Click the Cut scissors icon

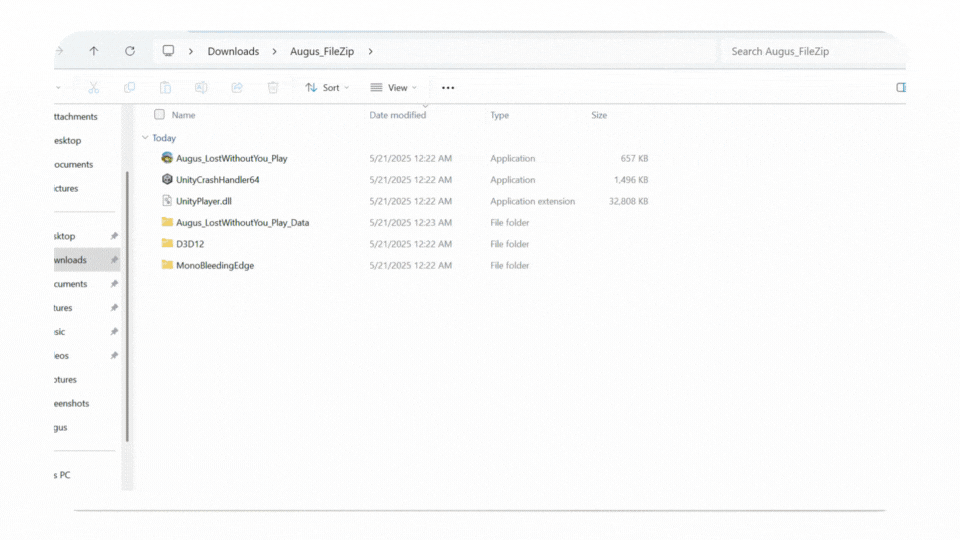point(94,88)
